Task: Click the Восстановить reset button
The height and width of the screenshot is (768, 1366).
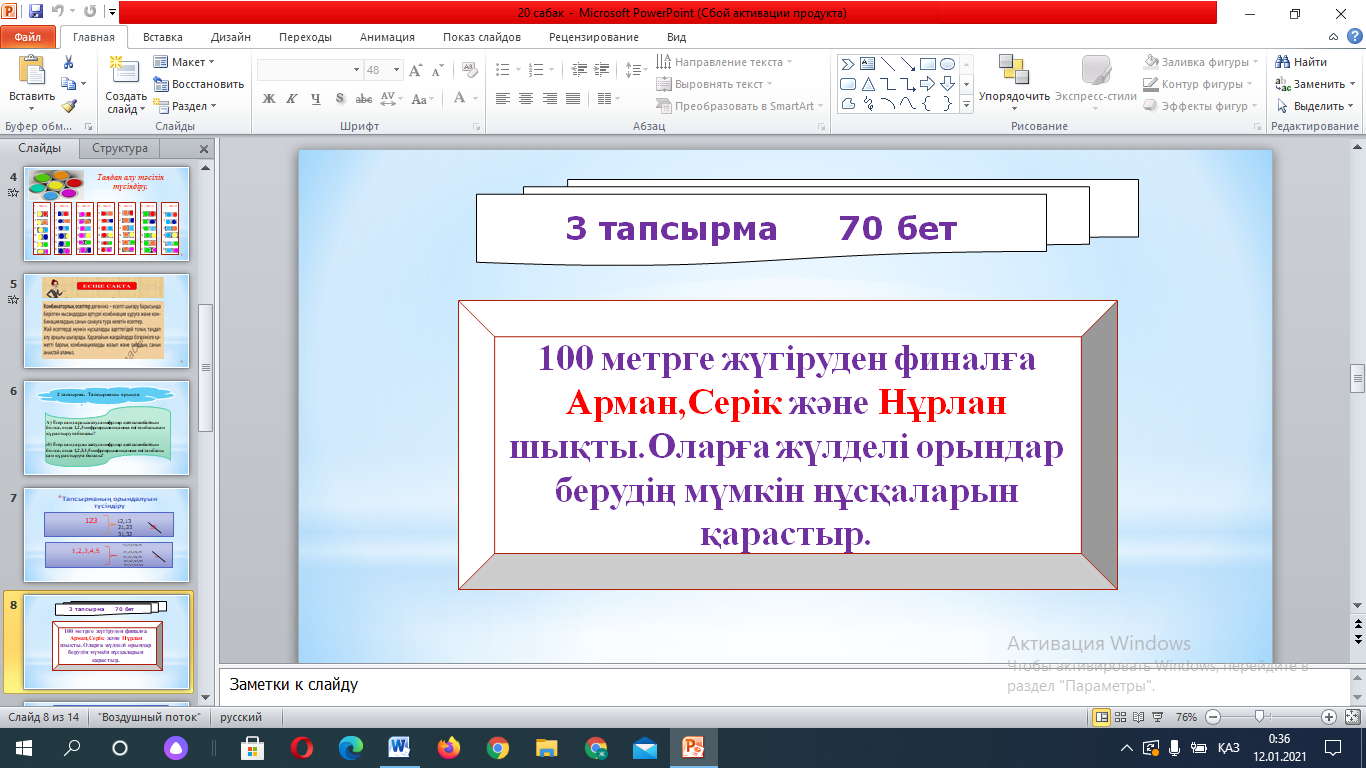Action: click(x=199, y=84)
